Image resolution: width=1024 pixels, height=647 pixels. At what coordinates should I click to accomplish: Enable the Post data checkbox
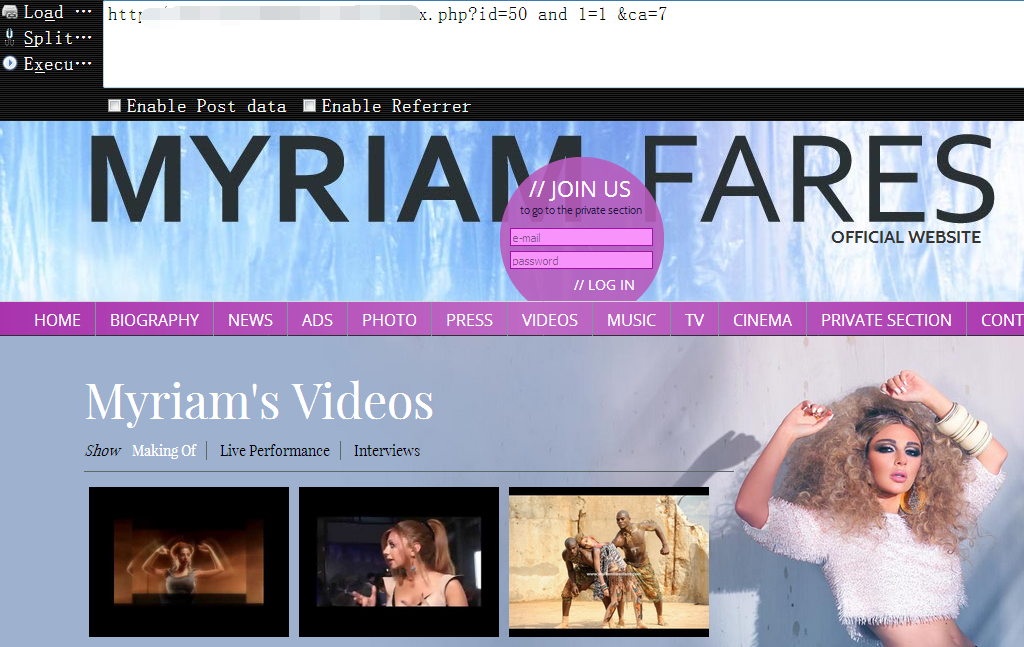(x=114, y=106)
